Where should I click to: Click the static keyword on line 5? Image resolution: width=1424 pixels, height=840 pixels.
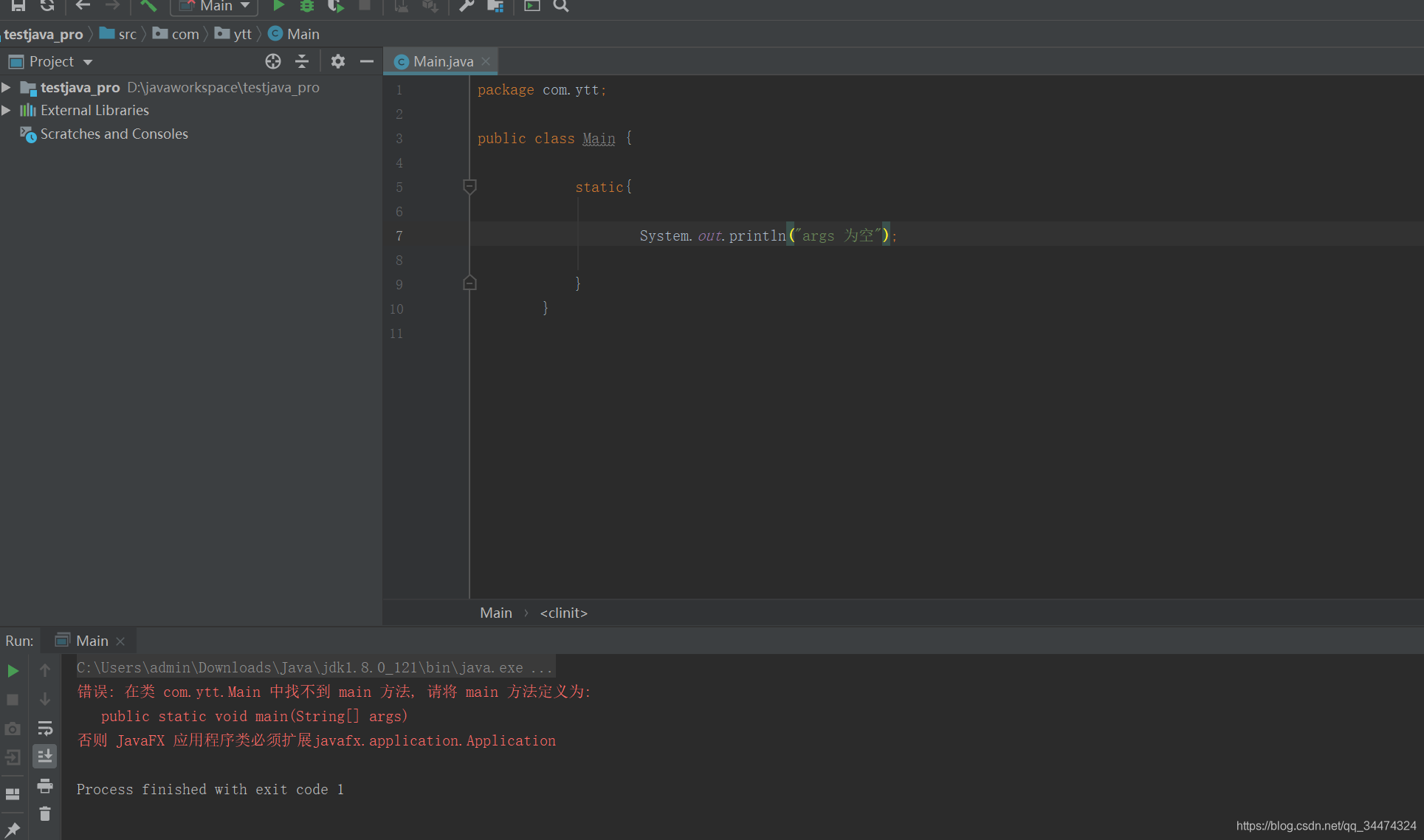[x=599, y=187]
